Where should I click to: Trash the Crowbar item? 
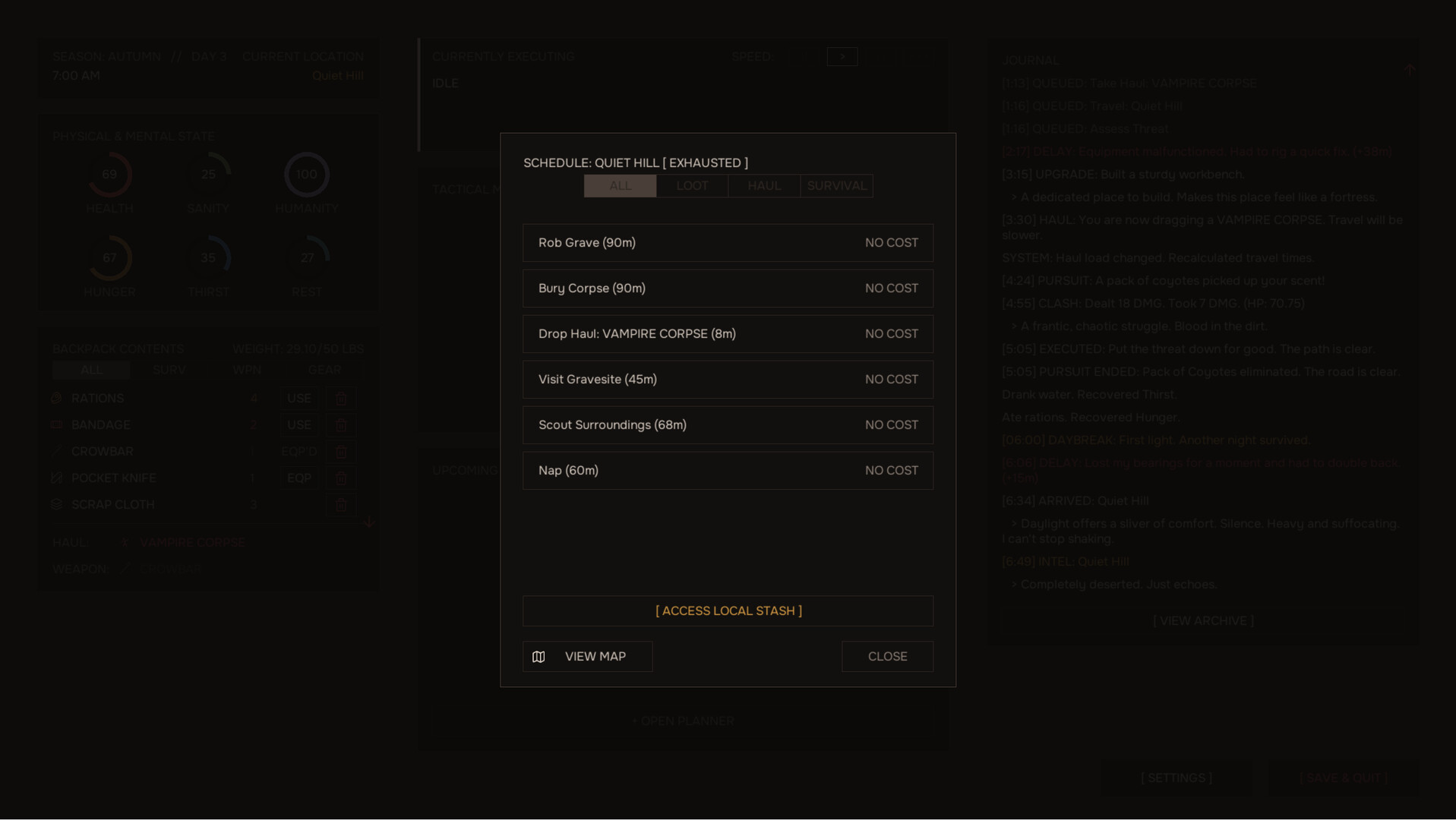341,452
